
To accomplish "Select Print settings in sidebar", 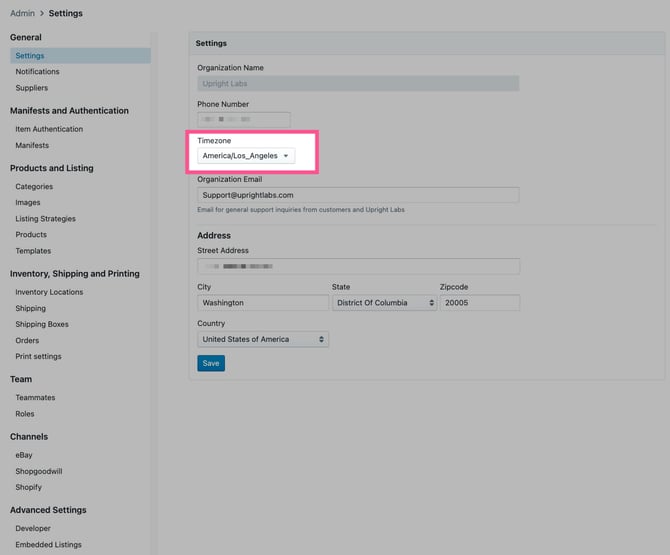I will pos(38,357).
